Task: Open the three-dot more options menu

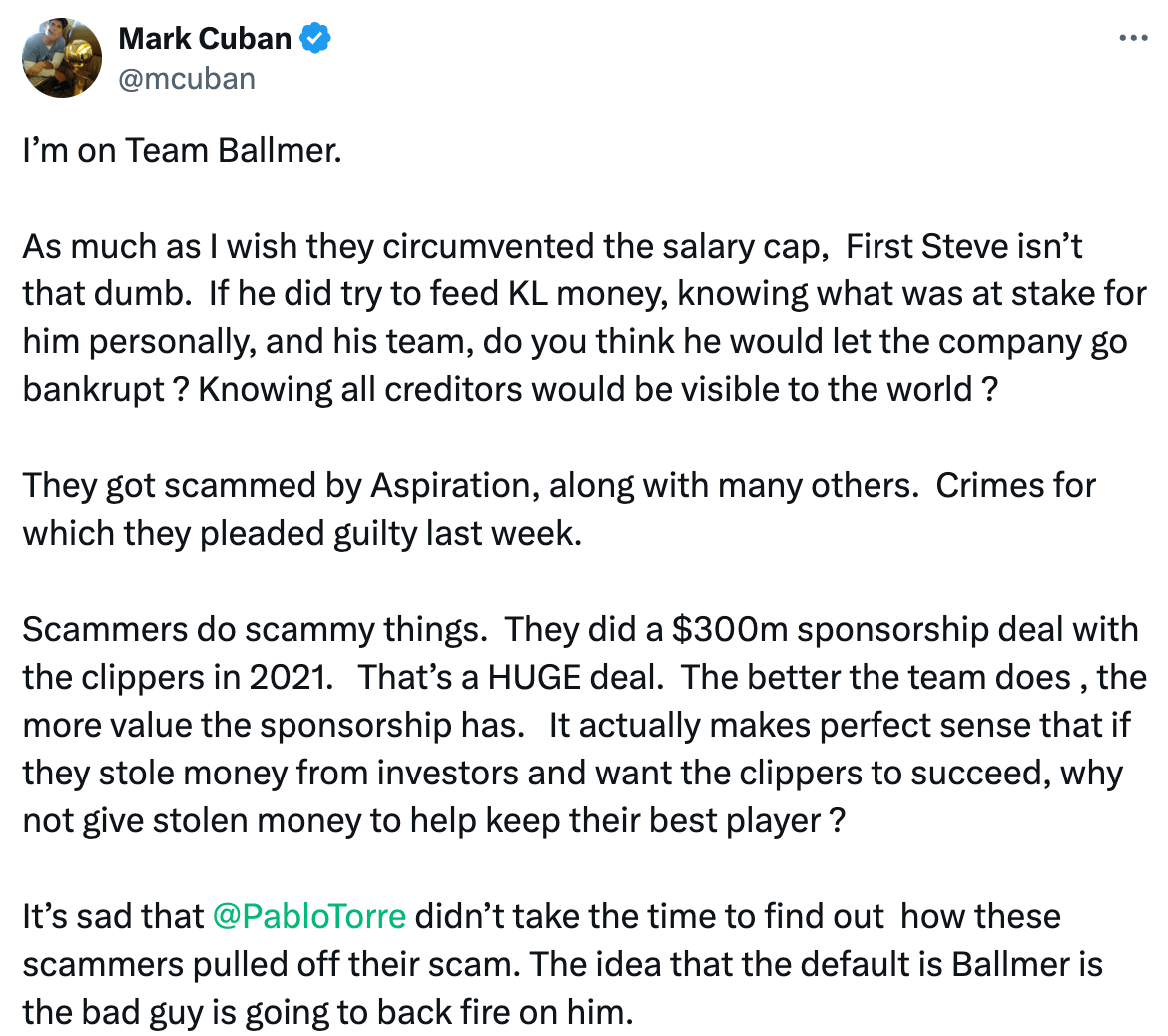Action: (x=1133, y=37)
